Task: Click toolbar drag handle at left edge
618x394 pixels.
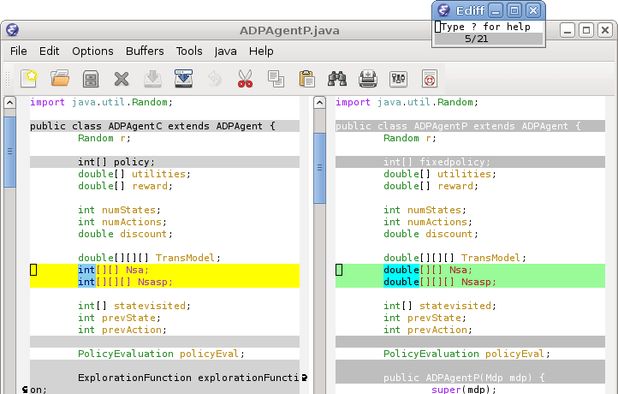Action: (7, 79)
